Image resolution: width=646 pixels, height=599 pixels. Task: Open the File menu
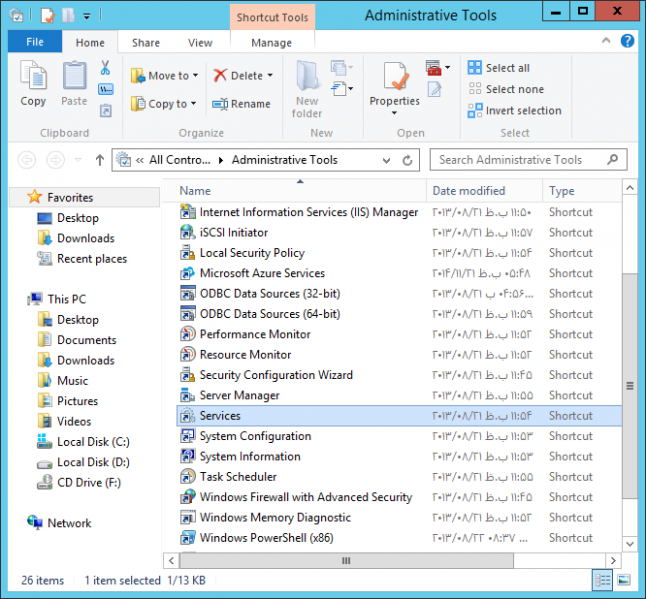35,42
